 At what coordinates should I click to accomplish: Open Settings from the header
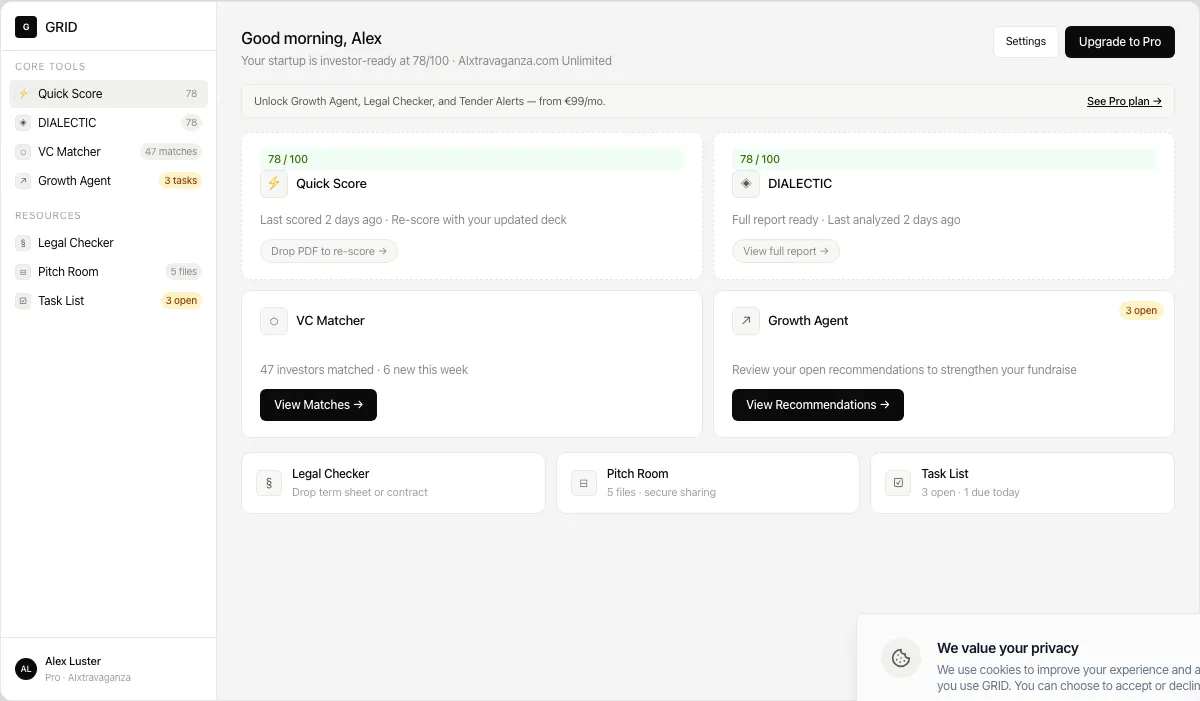pyautogui.click(x=1025, y=41)
